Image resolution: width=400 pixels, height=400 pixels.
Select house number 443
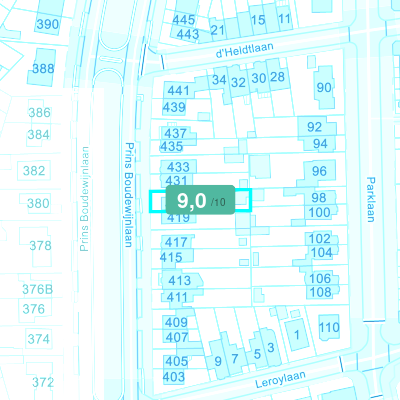tap(188, 34)
